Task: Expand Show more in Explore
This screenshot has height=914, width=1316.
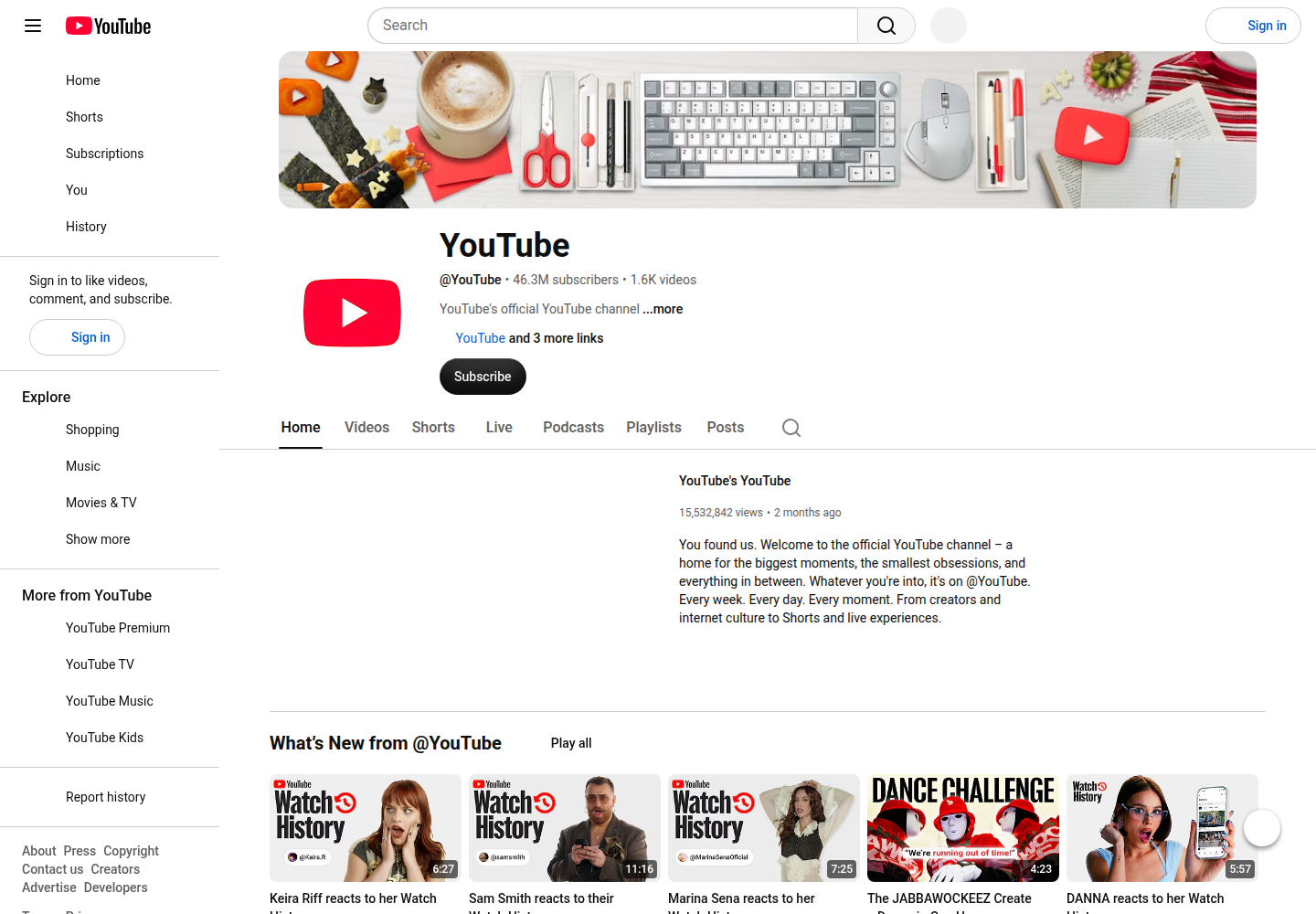Action: click(110, 539)
